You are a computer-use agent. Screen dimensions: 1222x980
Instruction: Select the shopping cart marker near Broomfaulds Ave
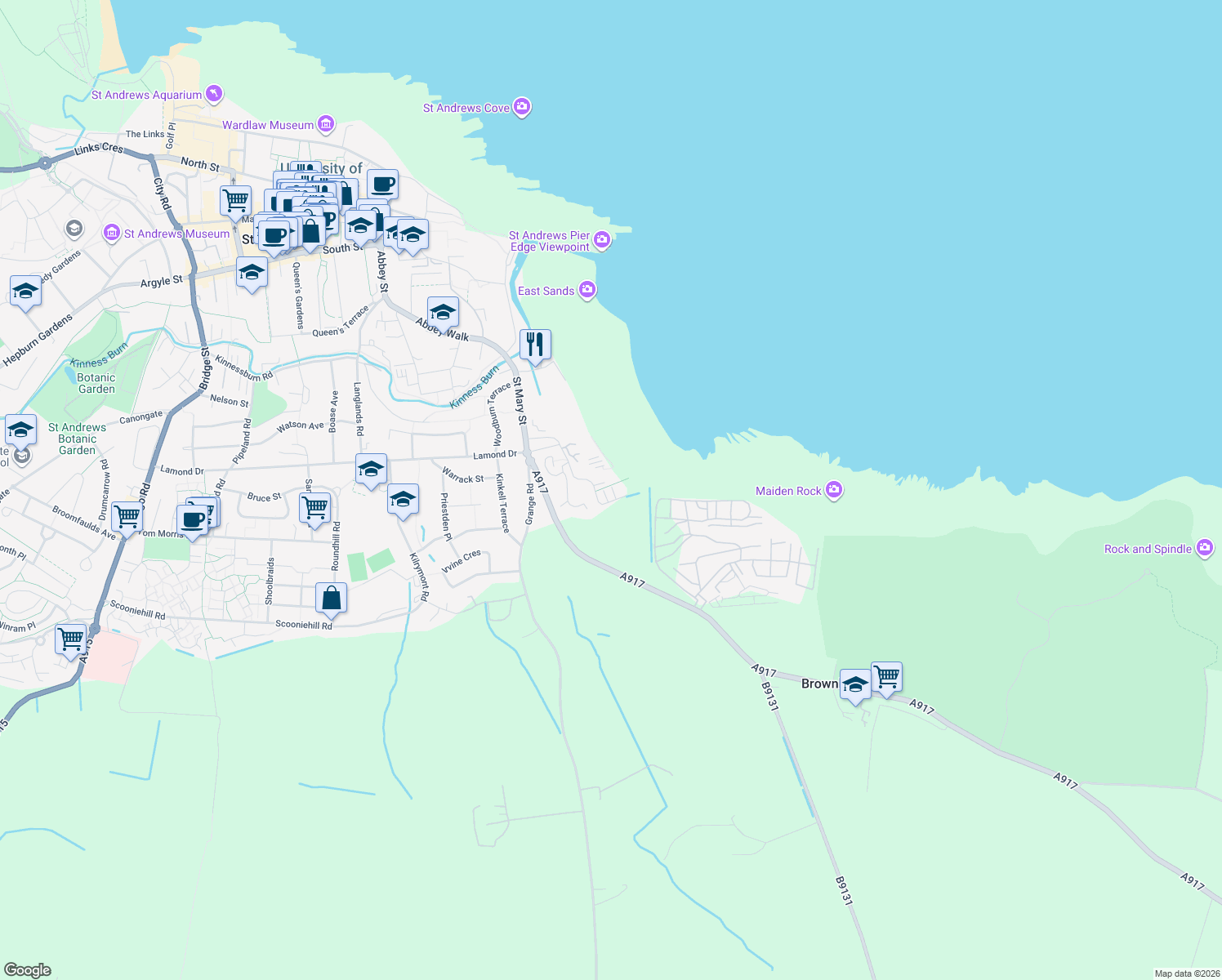coord(127,518)
